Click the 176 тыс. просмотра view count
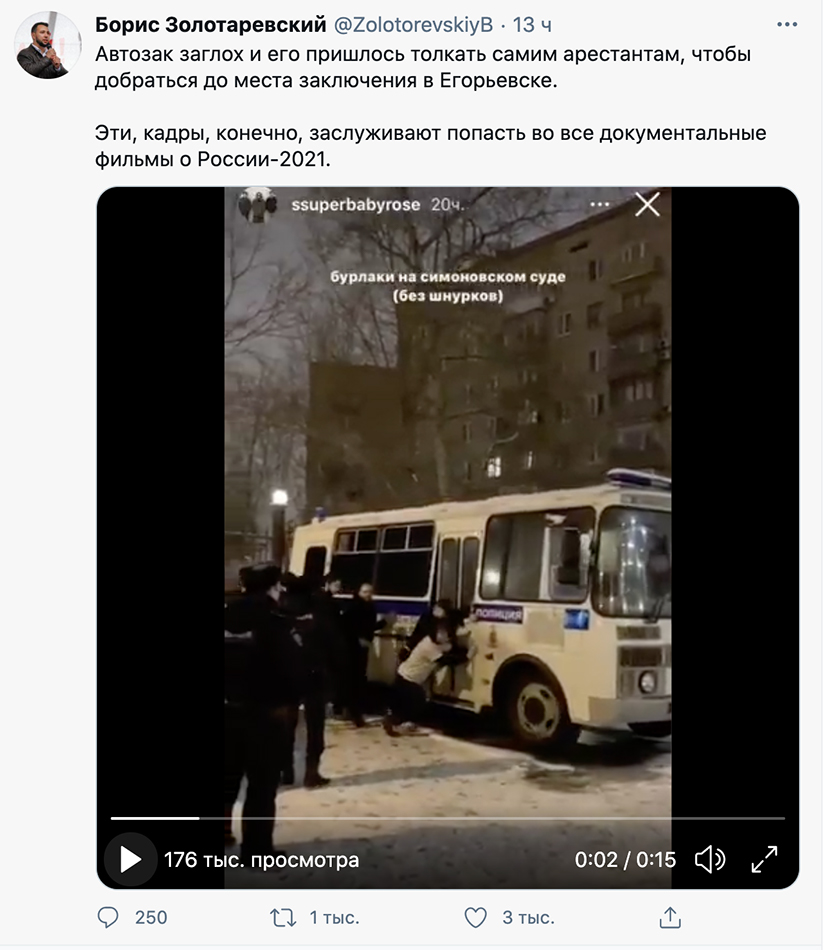Viewport: 824px width, 950px height. click(262, 860)
